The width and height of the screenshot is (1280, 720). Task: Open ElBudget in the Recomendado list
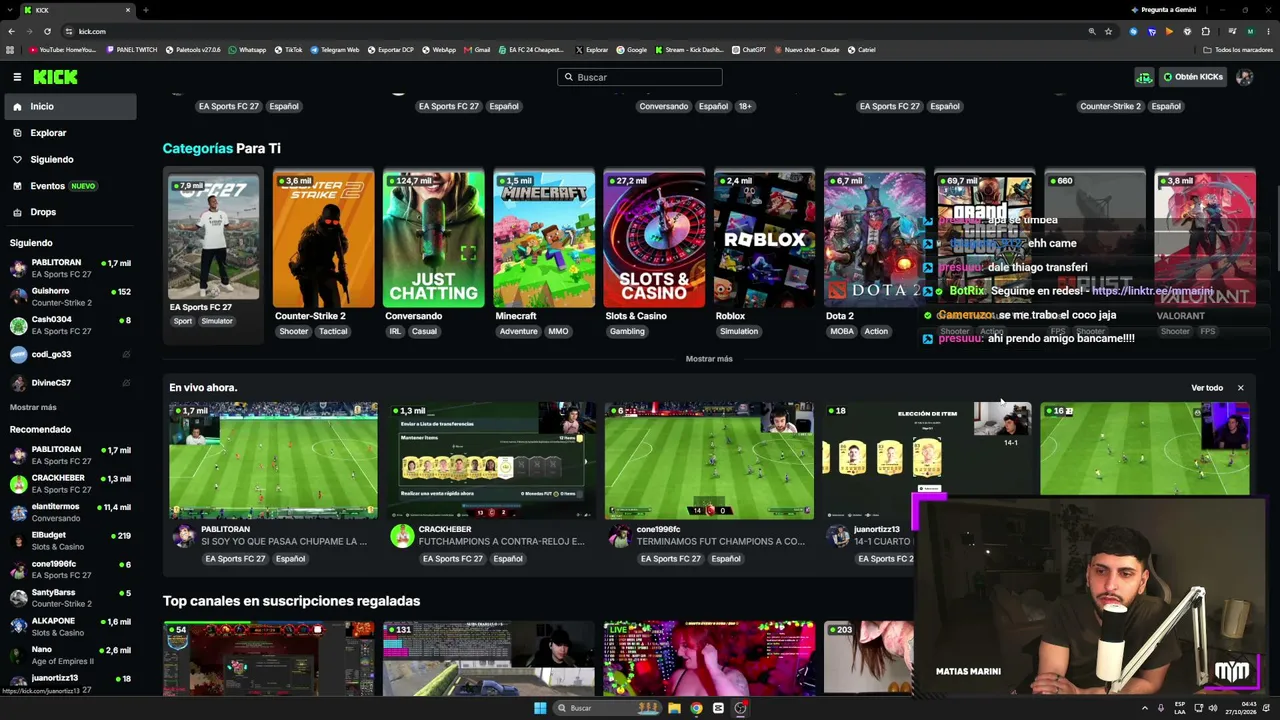[70, 541]
